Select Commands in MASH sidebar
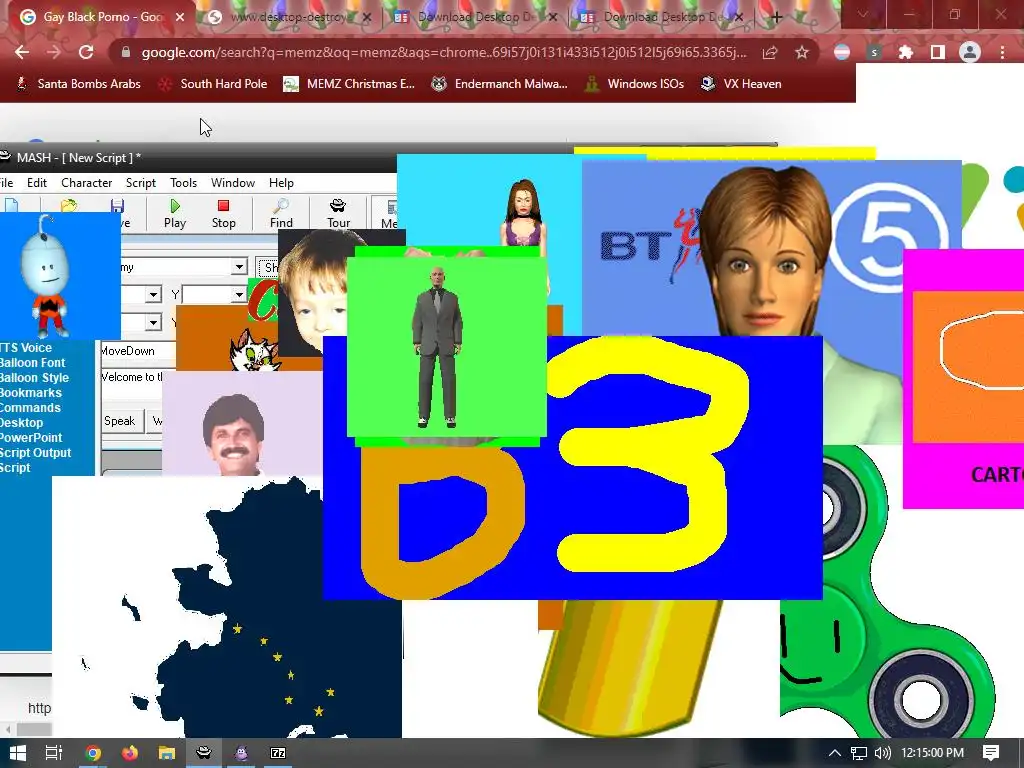The height and width of the screenshot is (768, 1024). pyautogui.click(x=30, y=408)
